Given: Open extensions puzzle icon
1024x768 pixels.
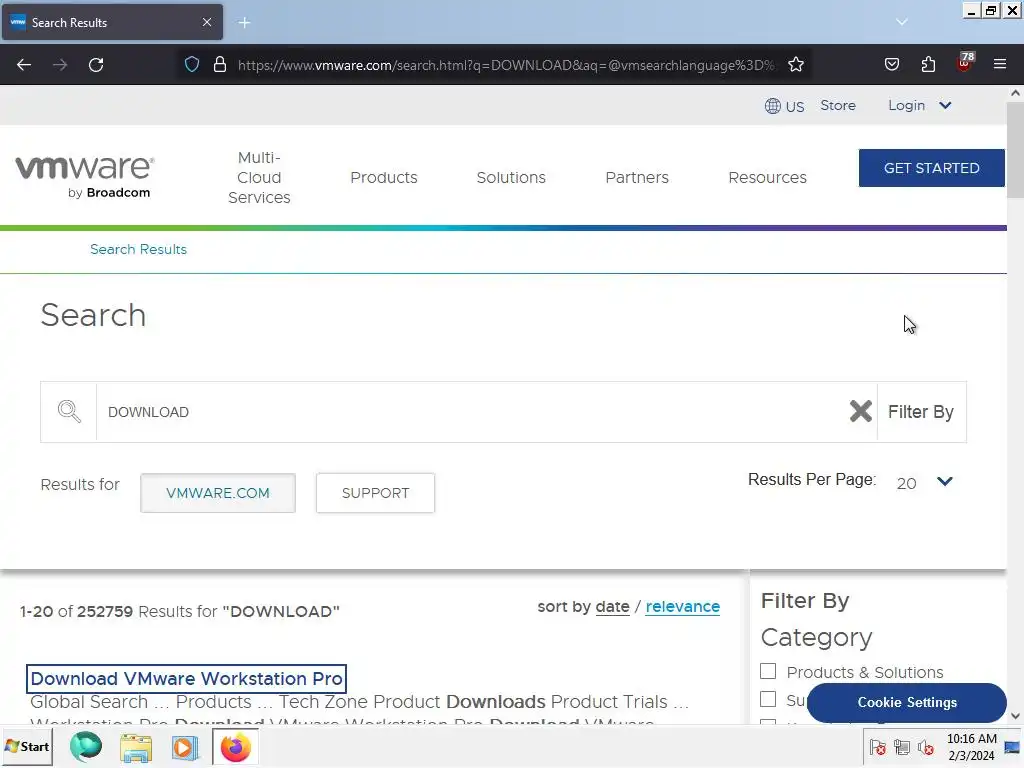Looking at the screenshot, I should tap(928, 65).
